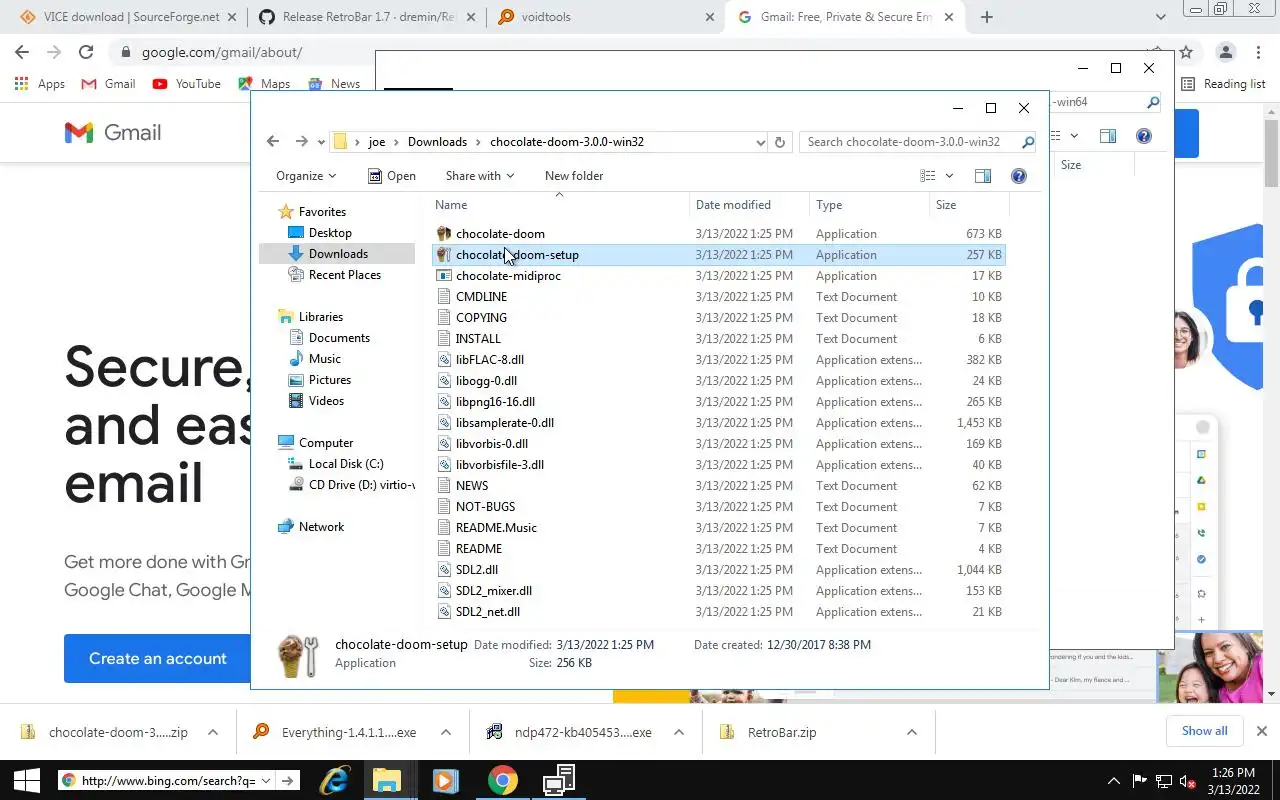Open Chrome from the taskbar

point(502,780)
